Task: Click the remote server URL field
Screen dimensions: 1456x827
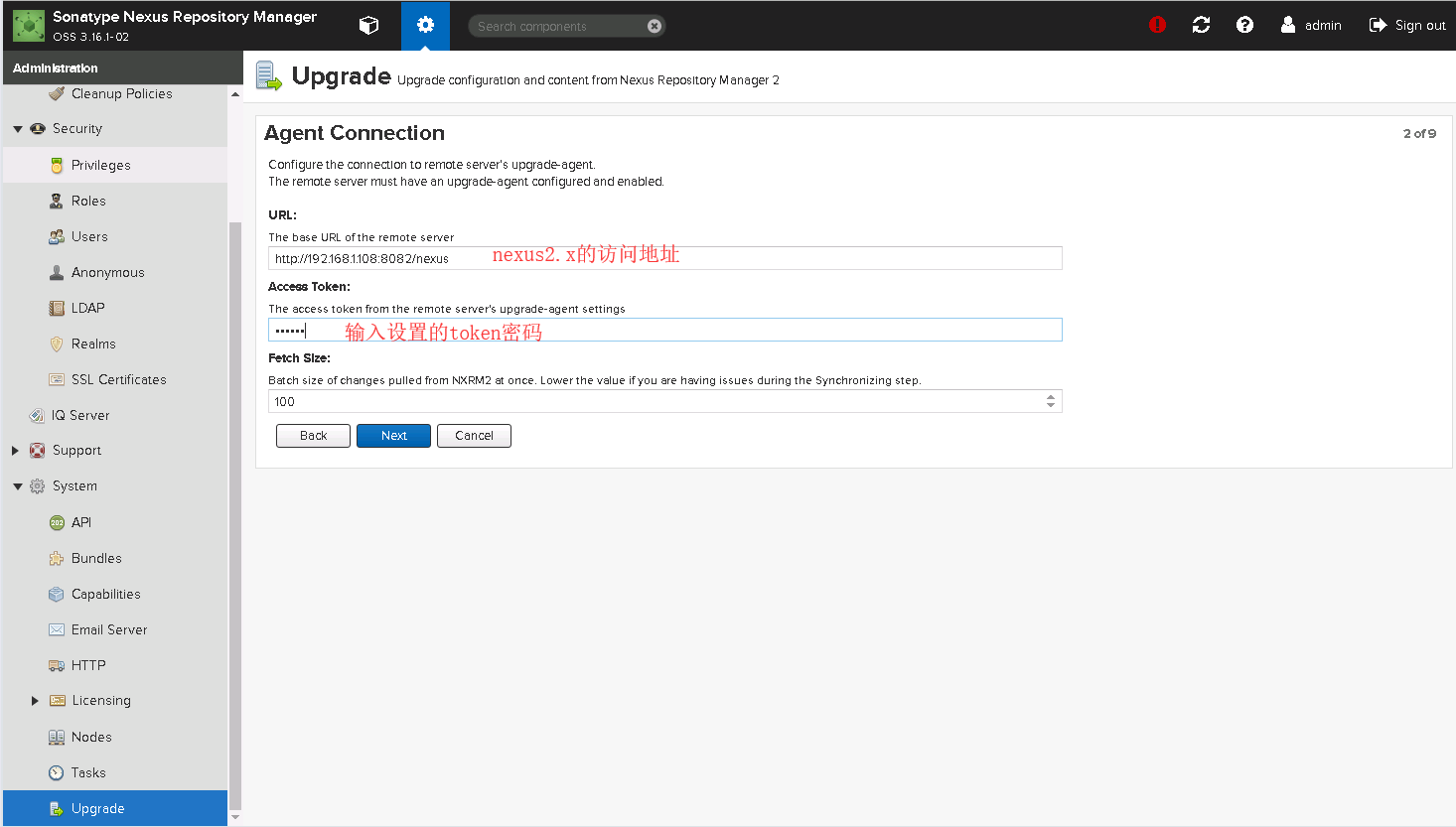Action: pyautogui.click(x=665, y=258)
